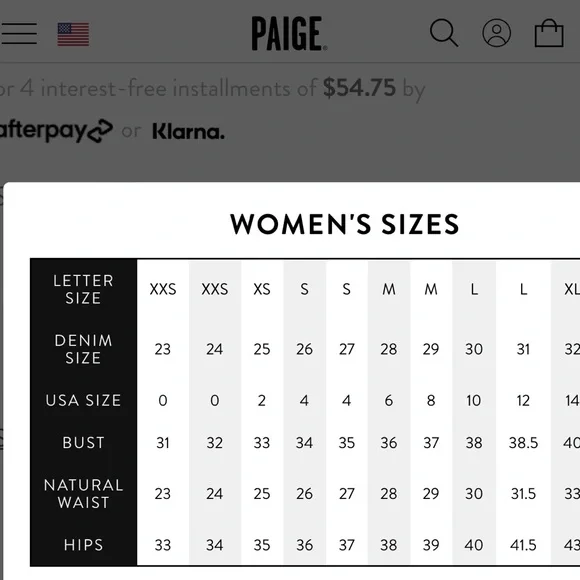The width and height of the screenshot is (580, 580).
Task: Click the 38.5 bust measurement cell
Action: tap(523, 443)
